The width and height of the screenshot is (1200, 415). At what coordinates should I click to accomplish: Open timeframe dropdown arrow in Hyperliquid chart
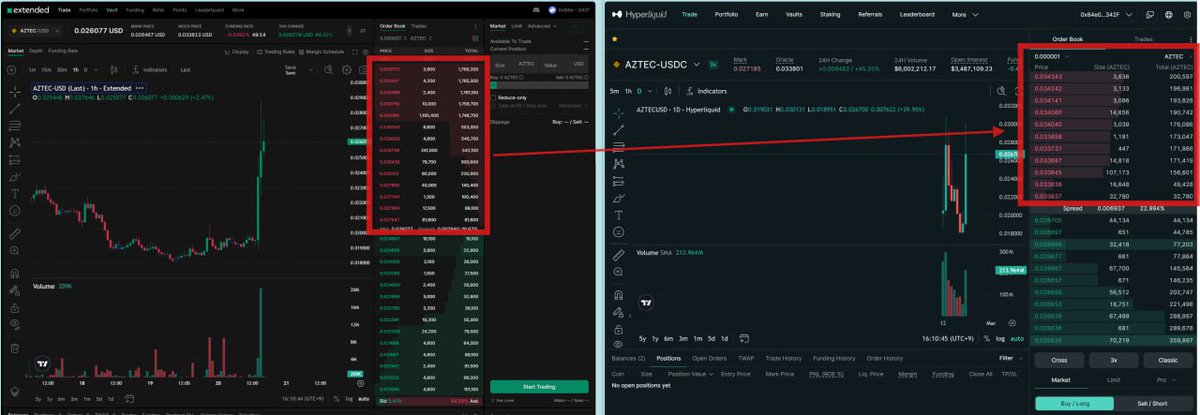pyautogui.click(x=650, y=90)
